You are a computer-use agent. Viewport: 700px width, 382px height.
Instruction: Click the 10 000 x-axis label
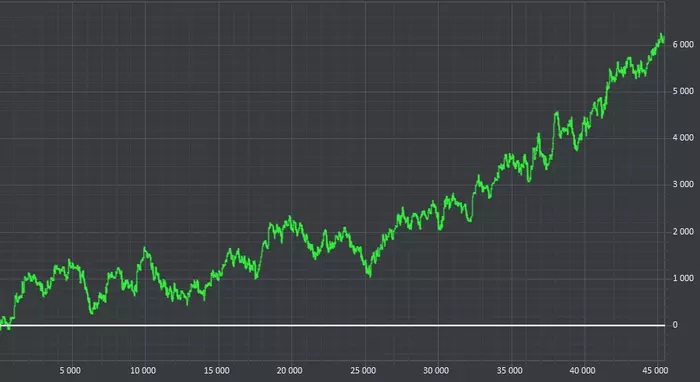coord(143,370)
